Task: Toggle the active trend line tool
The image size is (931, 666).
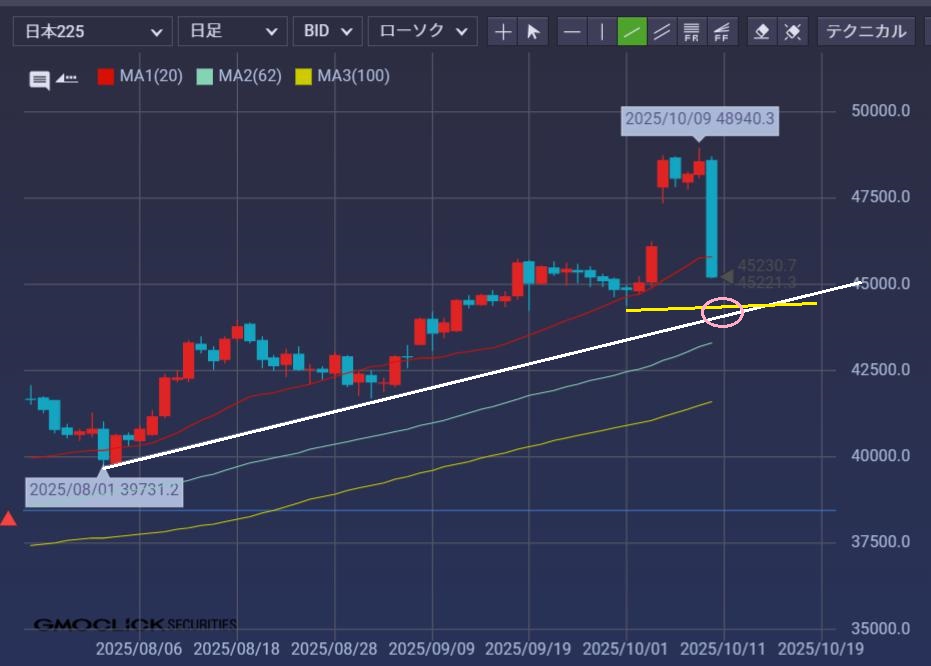Action: point(632,32)
